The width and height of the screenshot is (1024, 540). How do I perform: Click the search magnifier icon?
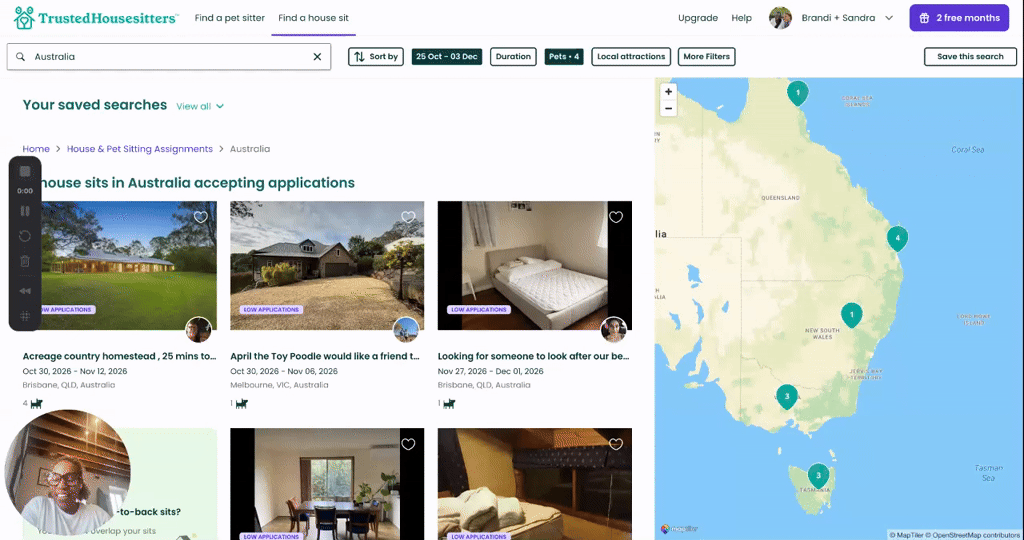point(21,57)
